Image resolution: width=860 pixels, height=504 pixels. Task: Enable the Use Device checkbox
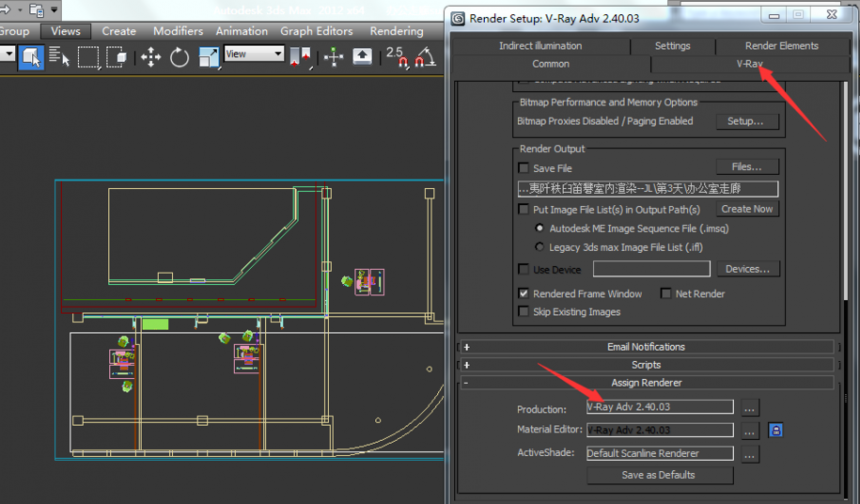coord(524,269)
